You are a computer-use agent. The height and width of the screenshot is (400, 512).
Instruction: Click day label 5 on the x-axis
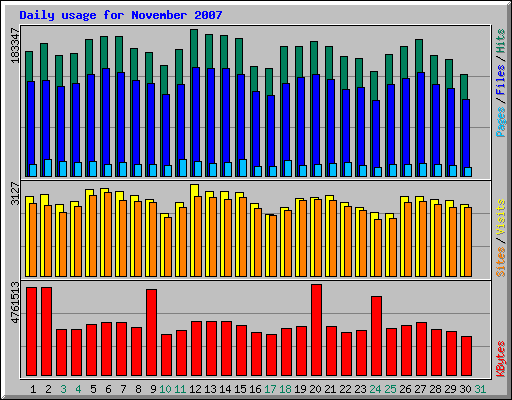93,389
